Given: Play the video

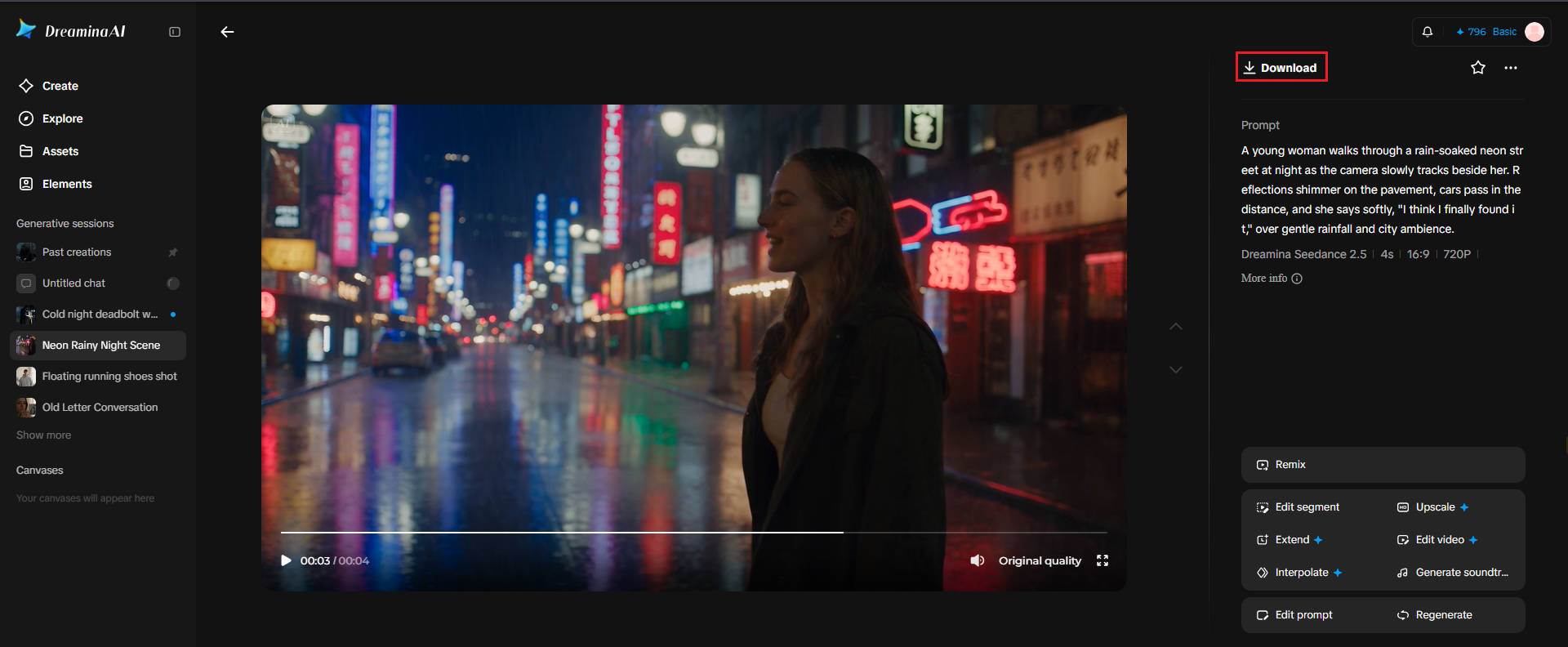Looking at the screenshot, I should pyautogui.click(x=286, y=560).
